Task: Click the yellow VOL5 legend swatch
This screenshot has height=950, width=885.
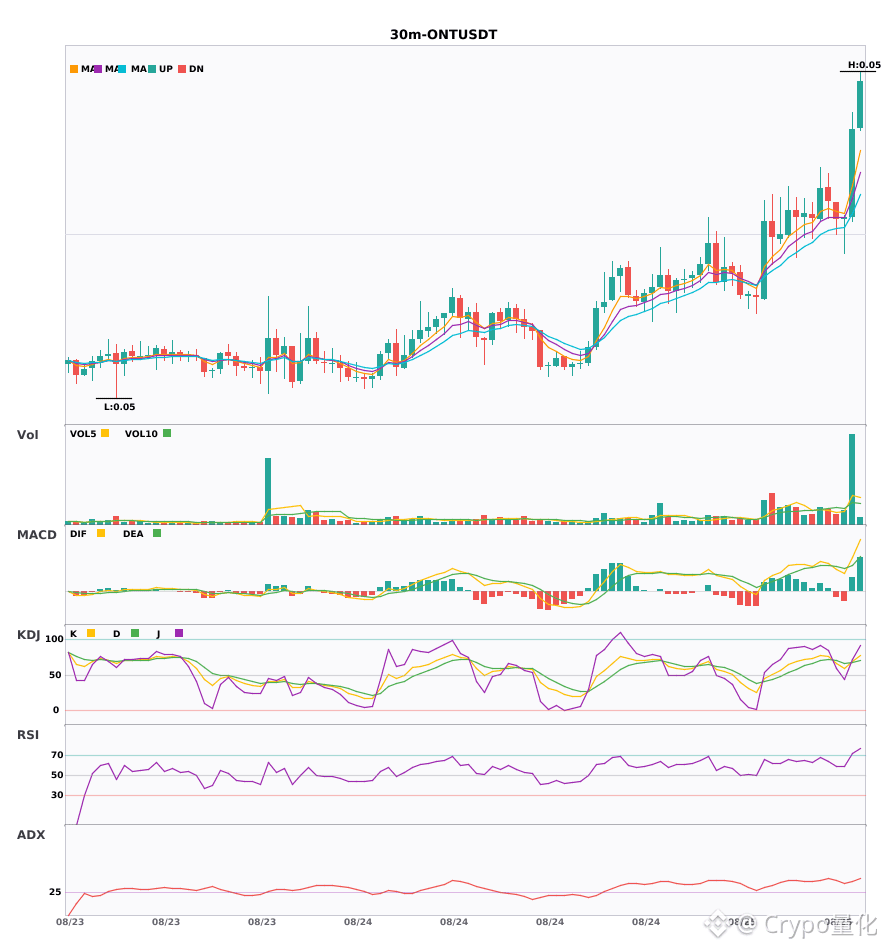Action: tap(105, 433)
